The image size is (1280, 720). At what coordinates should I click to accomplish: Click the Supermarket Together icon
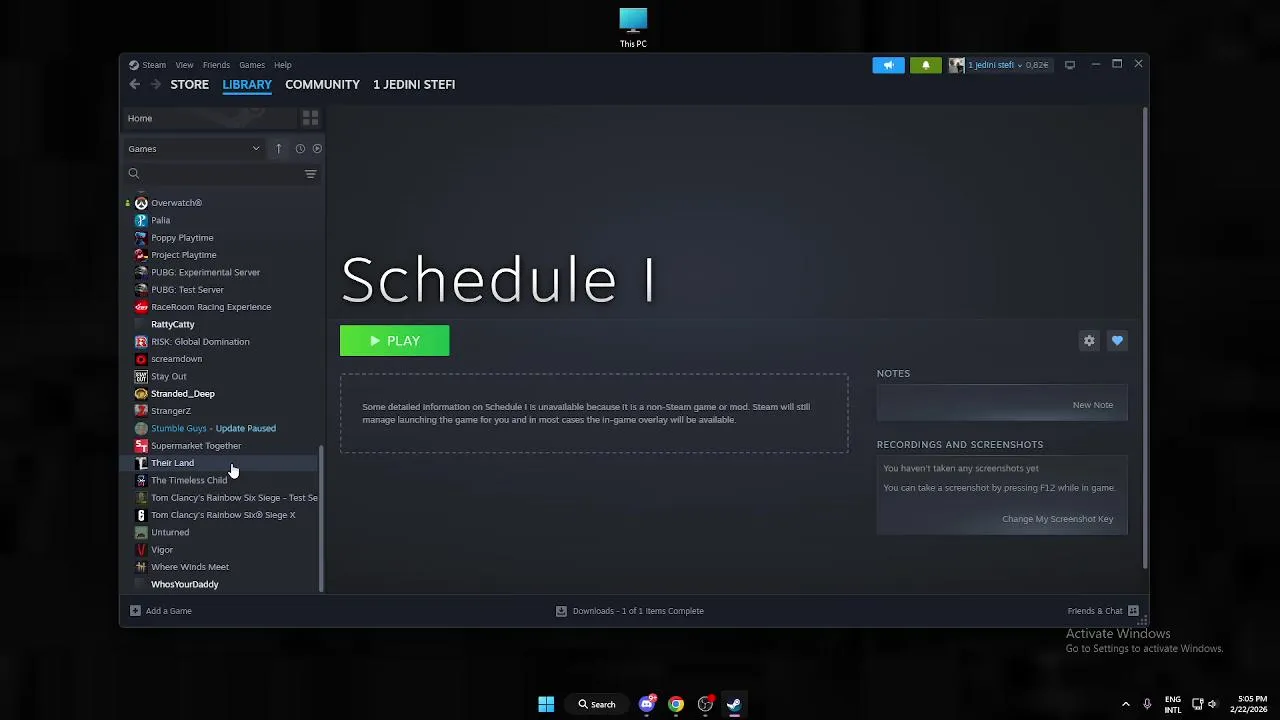coord(141,446)
